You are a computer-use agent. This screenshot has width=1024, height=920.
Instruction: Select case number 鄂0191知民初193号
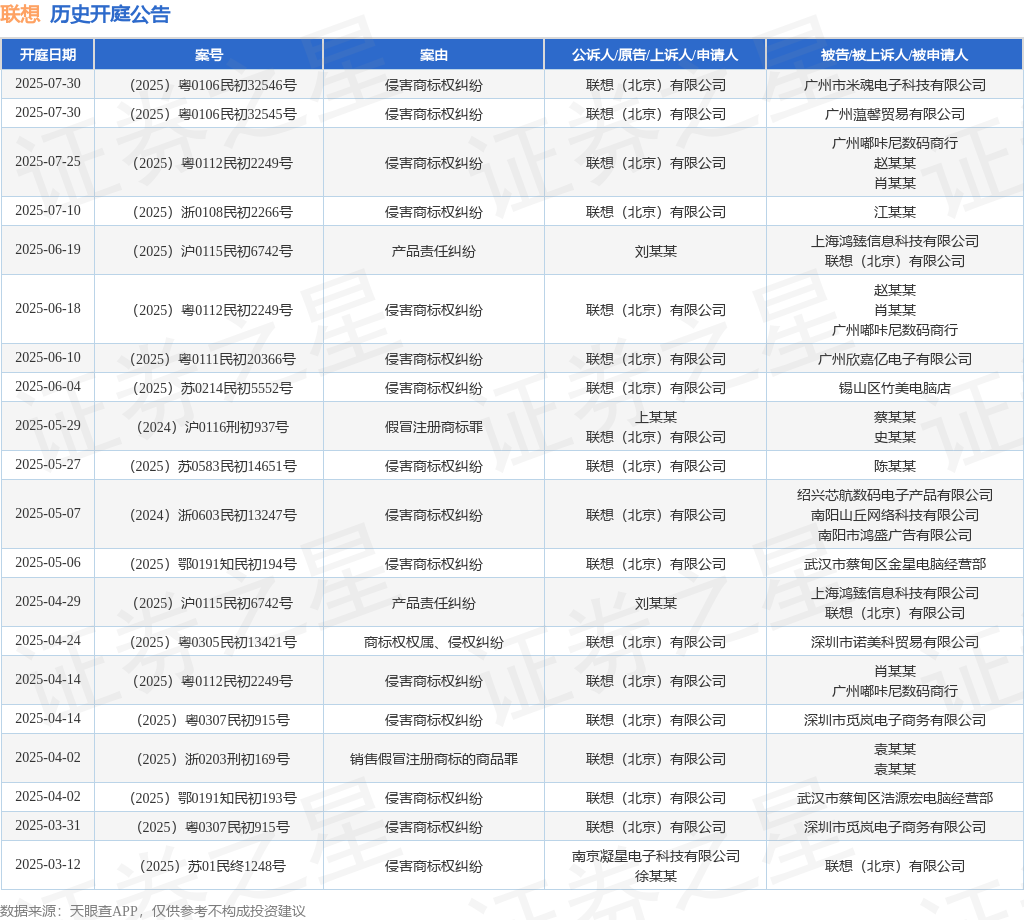point(213,799)
